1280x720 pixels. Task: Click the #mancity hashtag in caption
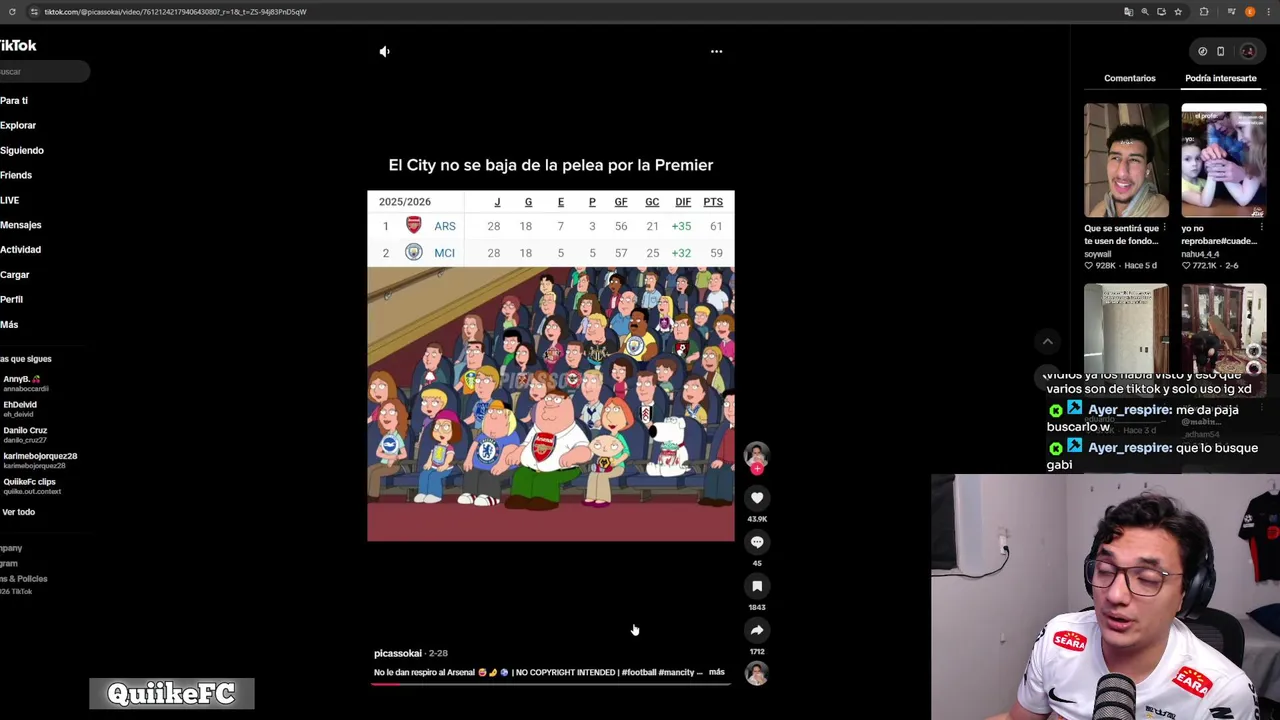coord(677,672)
